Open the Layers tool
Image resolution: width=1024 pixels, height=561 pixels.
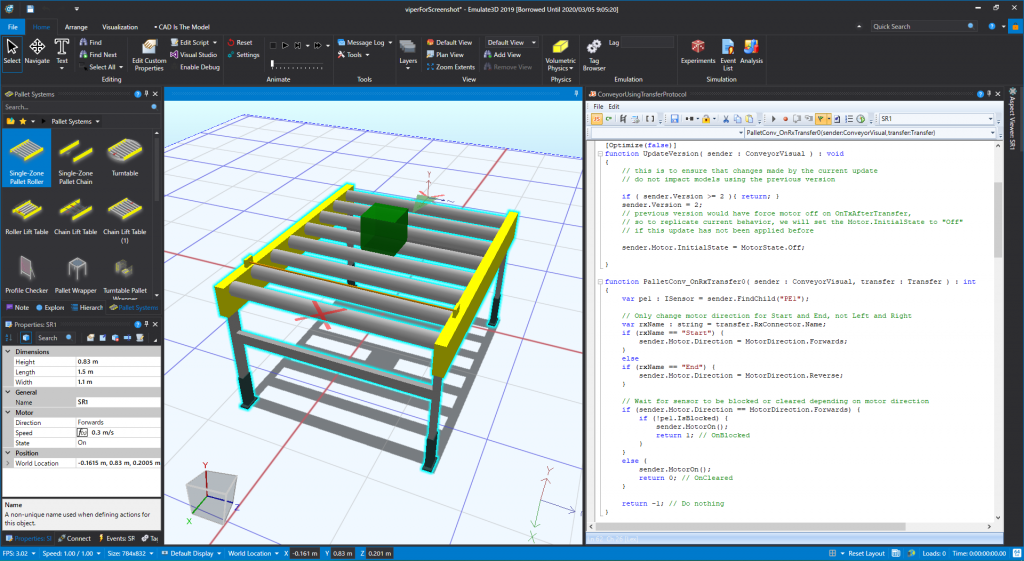click(x=408, y=54)
